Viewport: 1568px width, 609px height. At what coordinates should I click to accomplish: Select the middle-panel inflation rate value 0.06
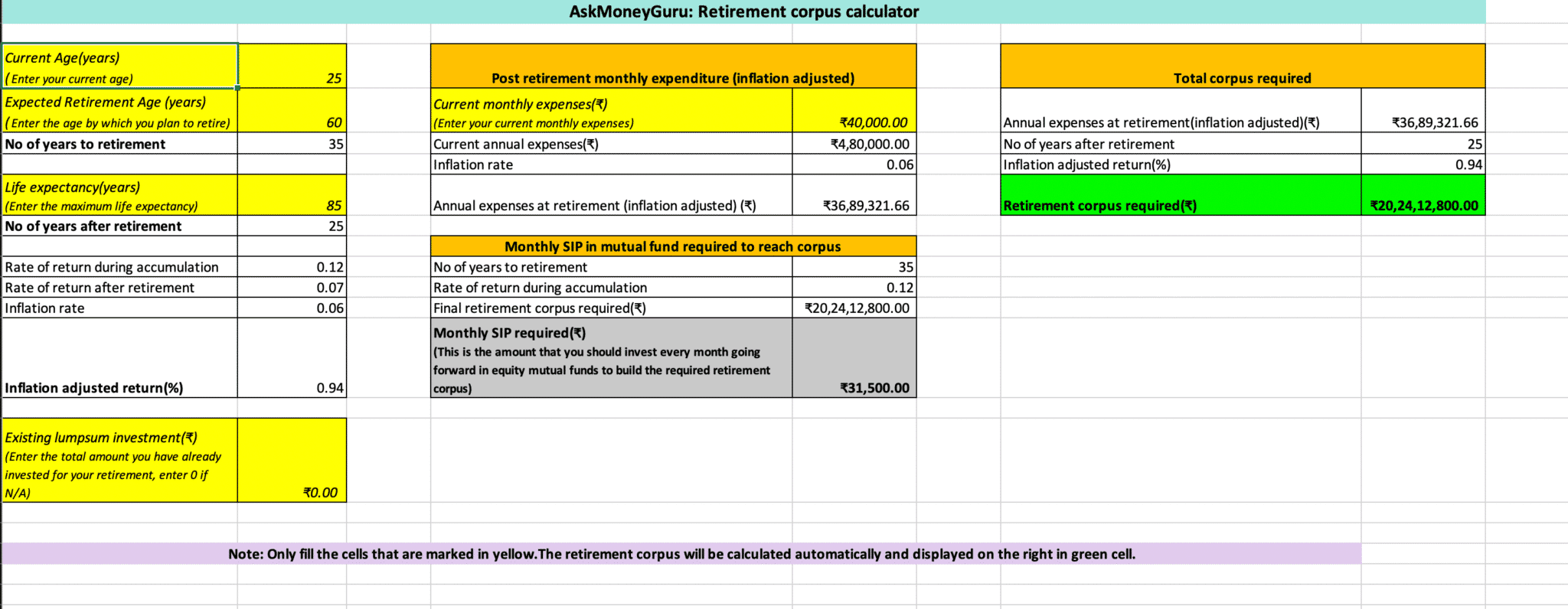pos(854,164)
